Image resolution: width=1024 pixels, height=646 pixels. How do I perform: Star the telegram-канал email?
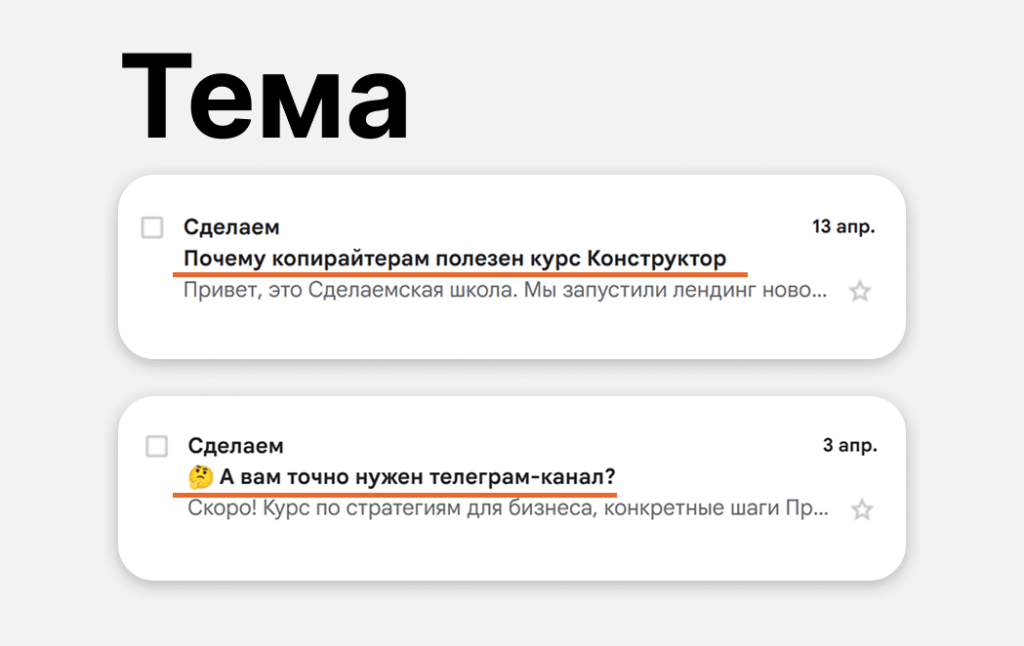pos(862,509)
